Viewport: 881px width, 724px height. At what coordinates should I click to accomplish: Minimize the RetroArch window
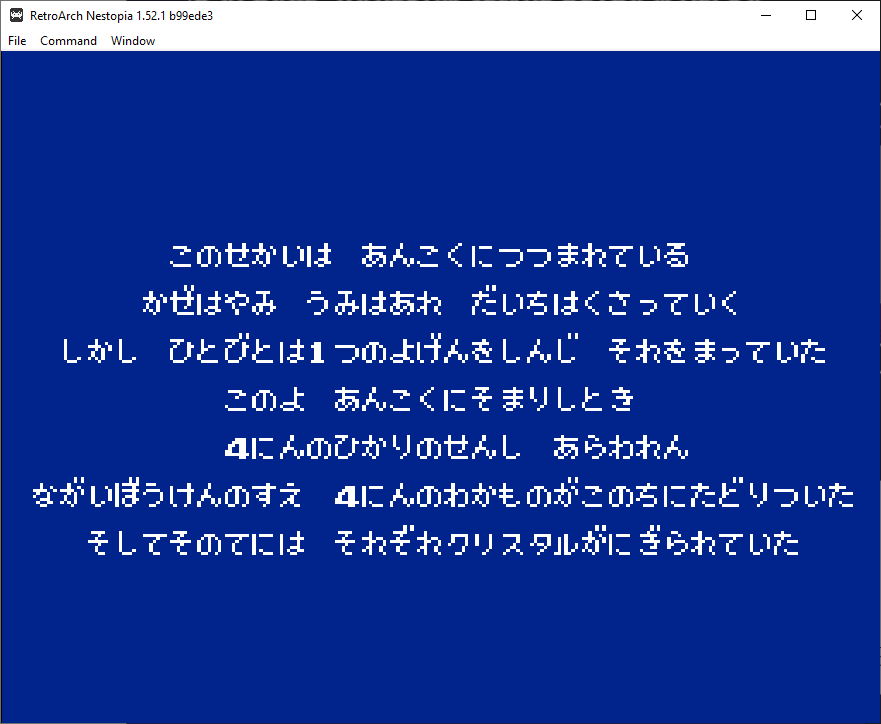tap(766, 15)
